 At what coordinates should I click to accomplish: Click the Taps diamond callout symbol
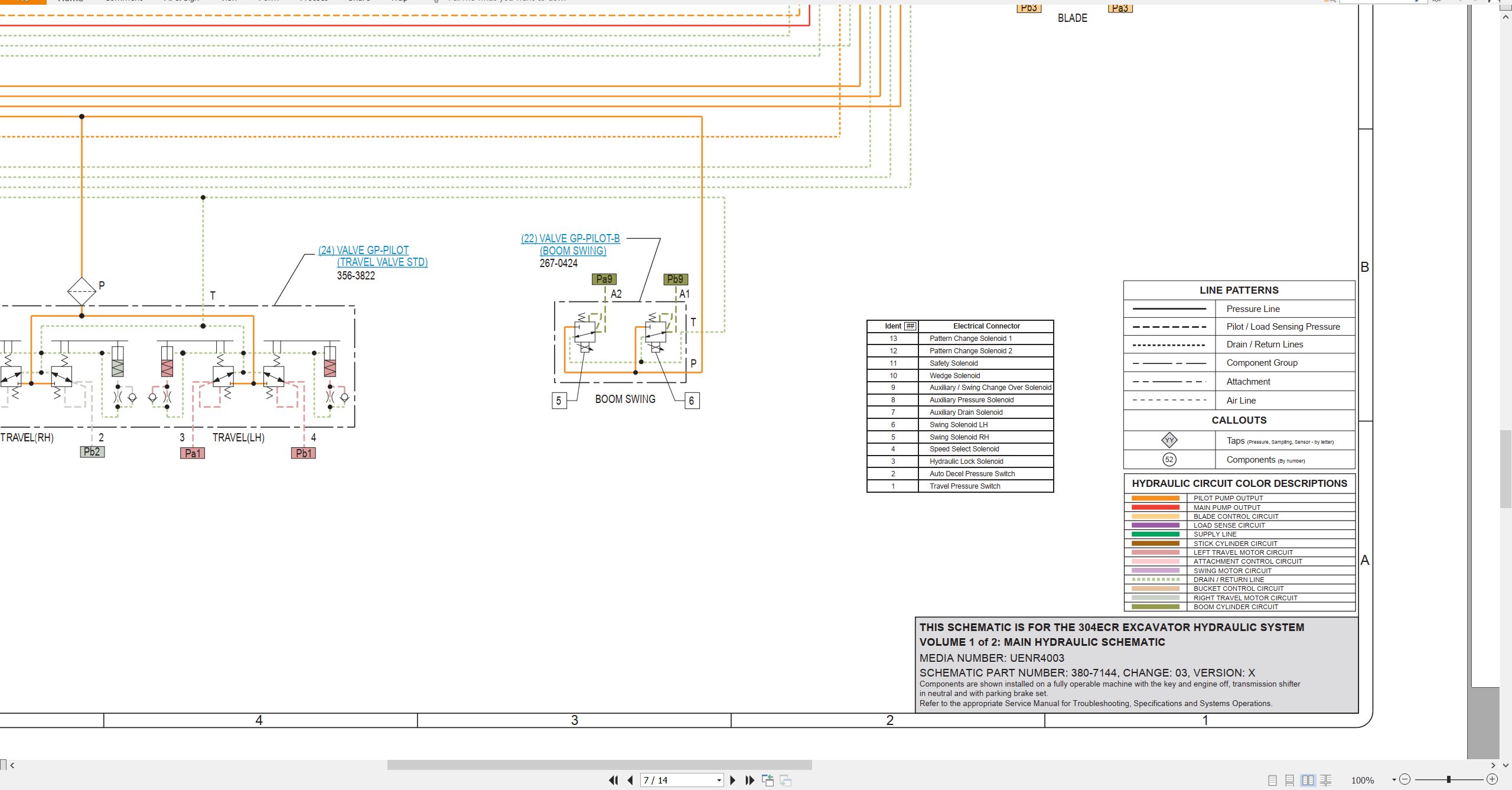1169,440
